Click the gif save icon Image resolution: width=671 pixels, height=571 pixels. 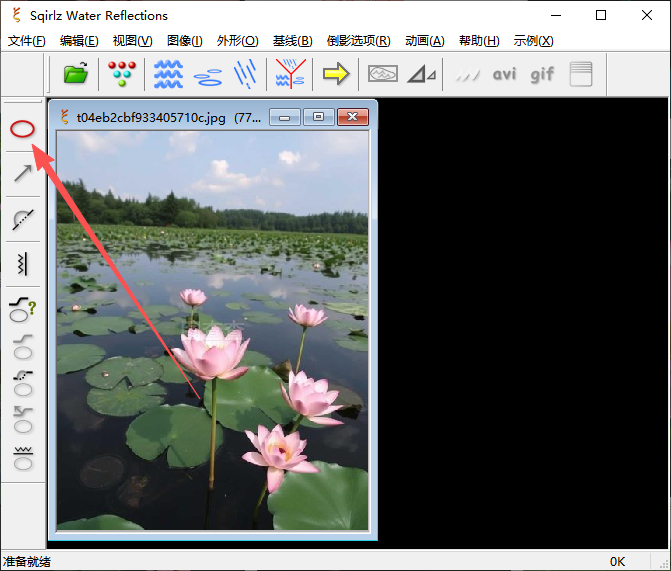click(x=542, y=74)
